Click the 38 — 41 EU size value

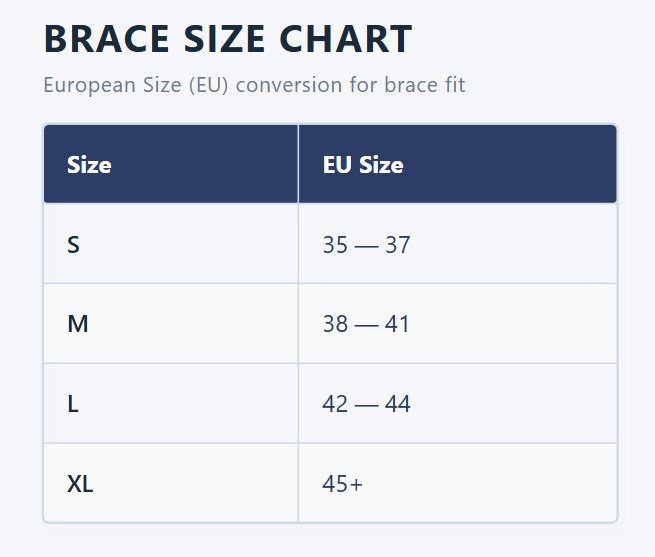(x=366, y=324)
